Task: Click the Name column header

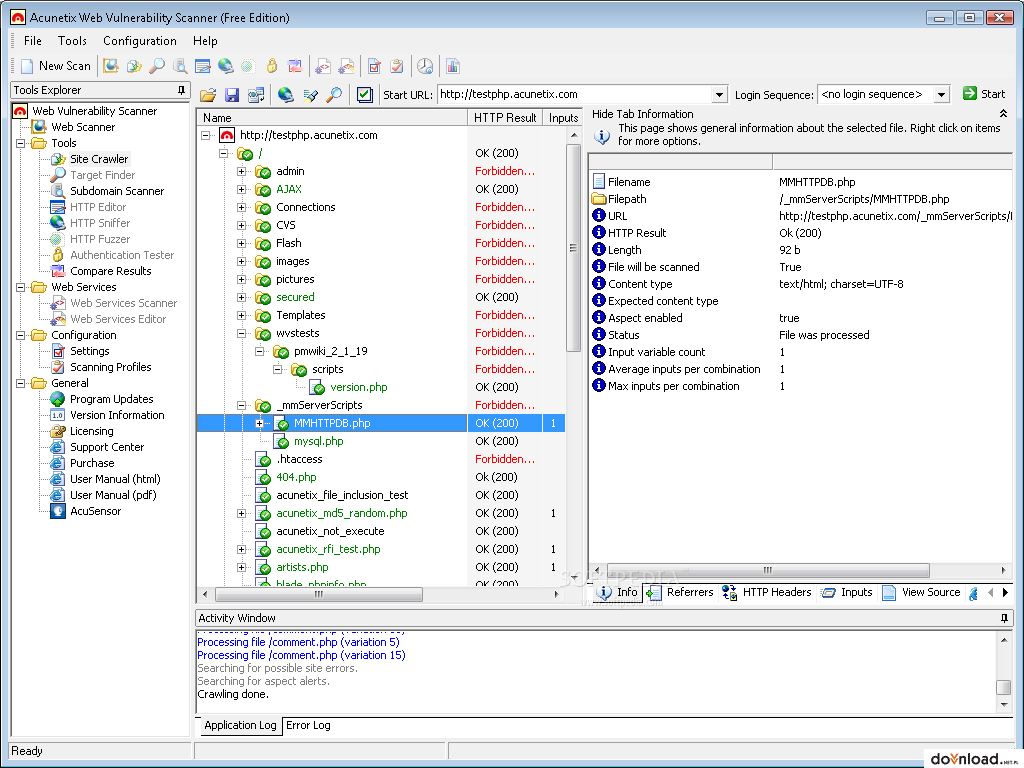Action: click(x=332, y=118)
